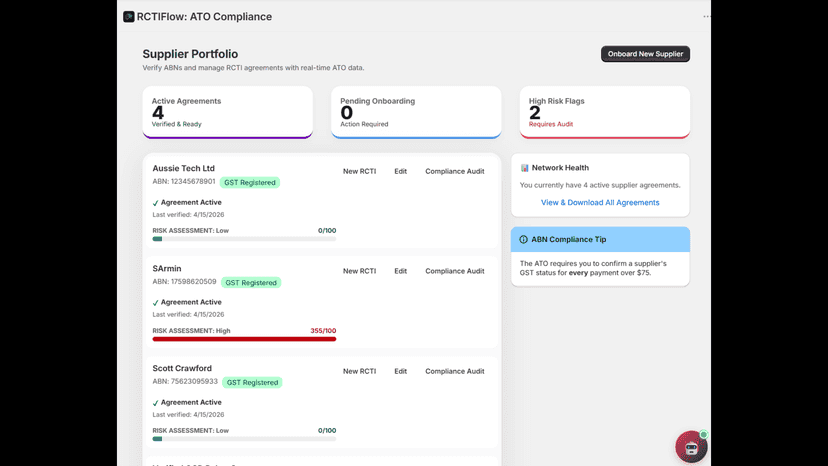This screenshot has height=466, width=828.
Task: Click SArmin agreement active checkmark icon
Action: [155, 303]
